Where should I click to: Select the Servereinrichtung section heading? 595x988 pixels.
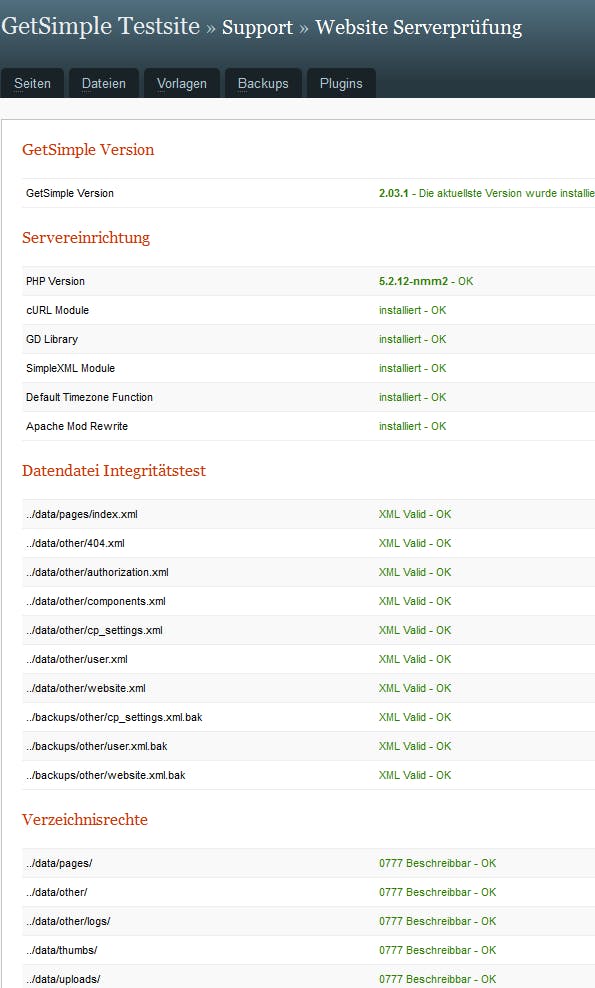tap(86, 238)
